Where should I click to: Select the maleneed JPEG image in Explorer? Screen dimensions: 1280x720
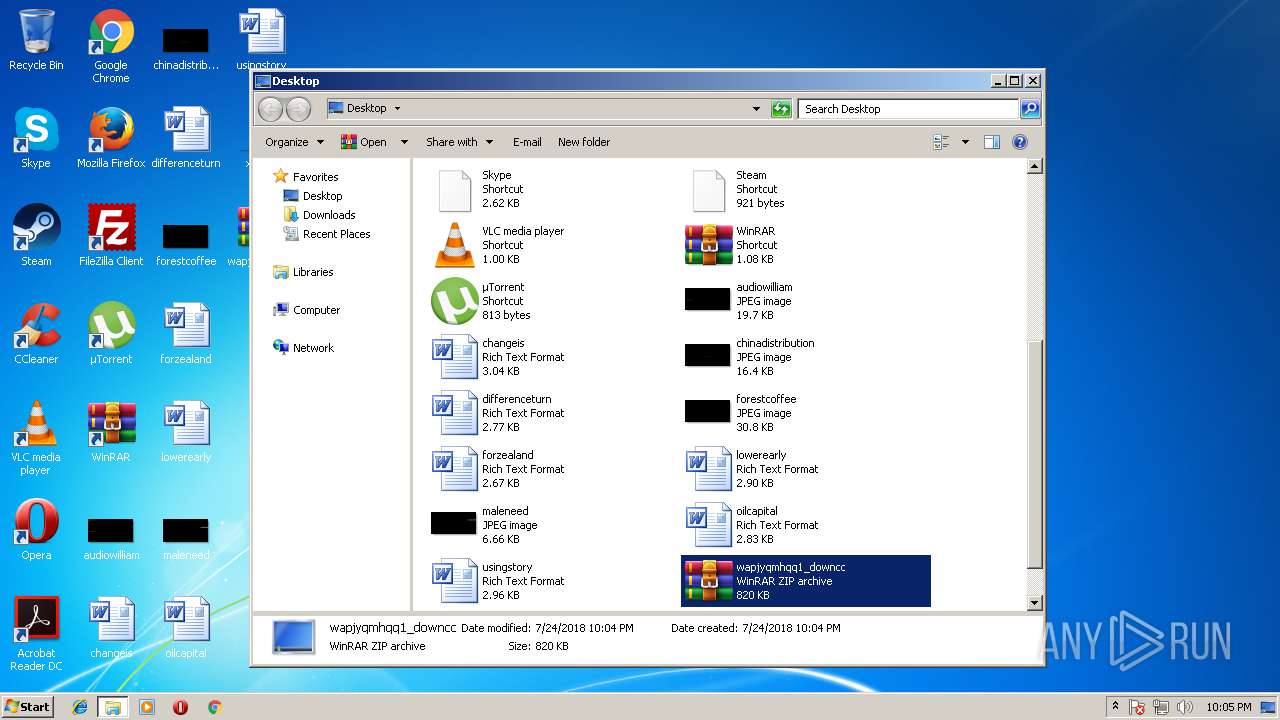[x=553, y=525]
